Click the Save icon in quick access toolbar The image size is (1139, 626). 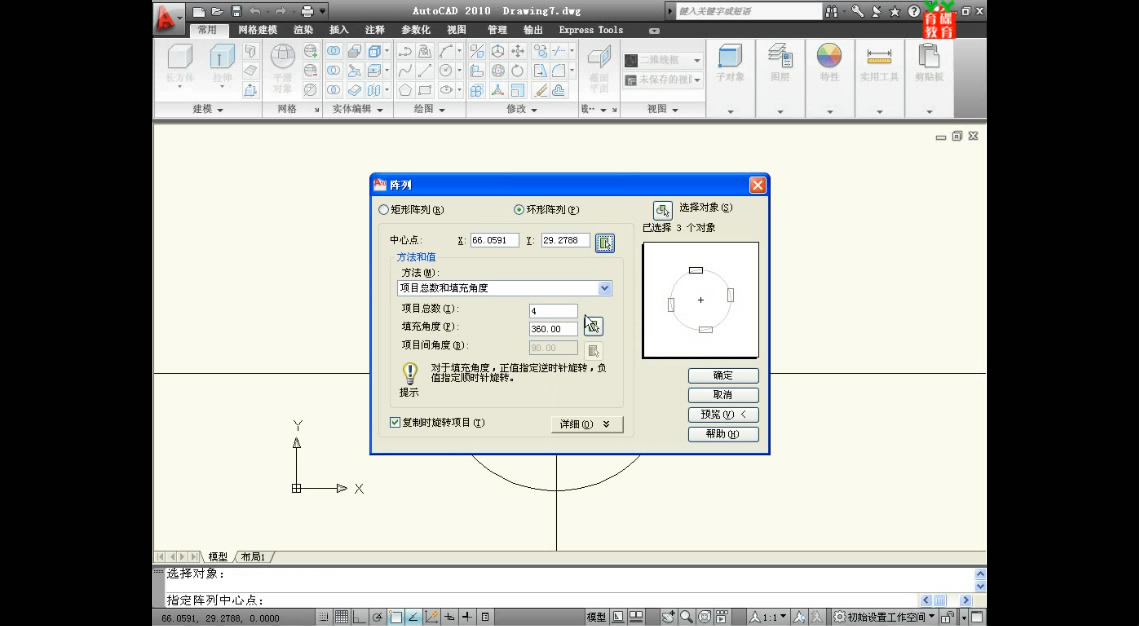tap(235, 11)
